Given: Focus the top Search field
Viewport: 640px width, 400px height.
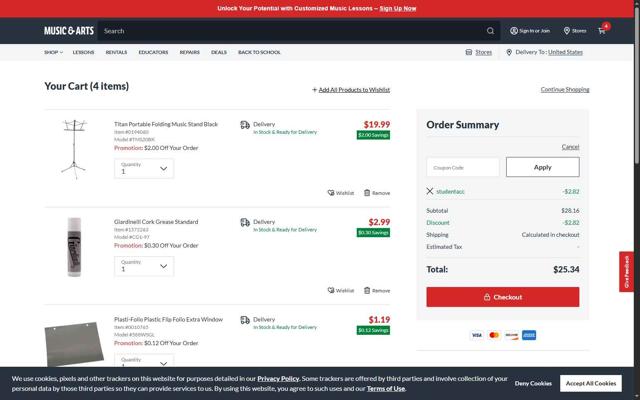Looking at the screenshot, I should 292,31.
